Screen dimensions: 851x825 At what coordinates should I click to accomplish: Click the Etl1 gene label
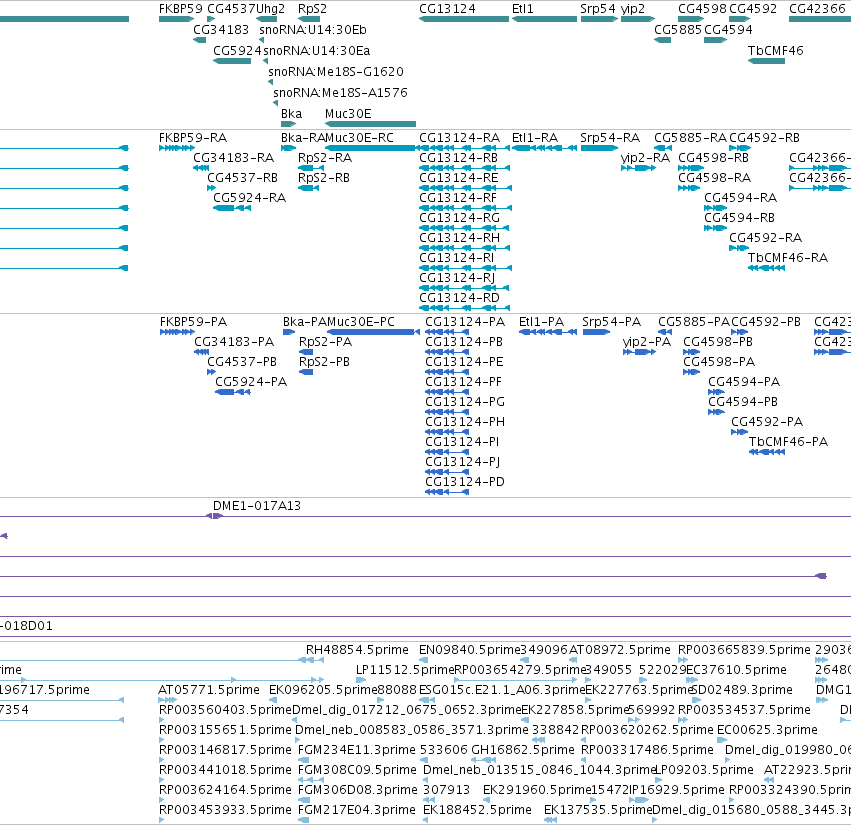(x=523, y=9)
